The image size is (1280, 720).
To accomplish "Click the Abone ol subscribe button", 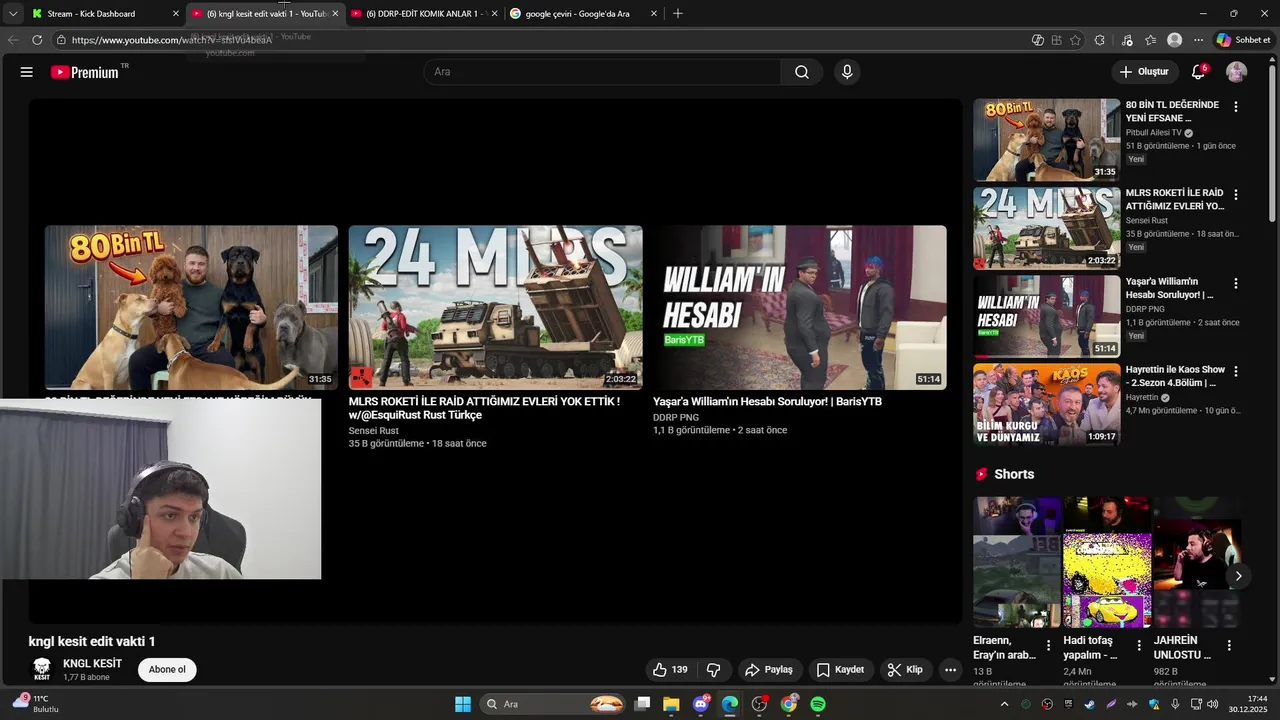I will tap(167, 670).
